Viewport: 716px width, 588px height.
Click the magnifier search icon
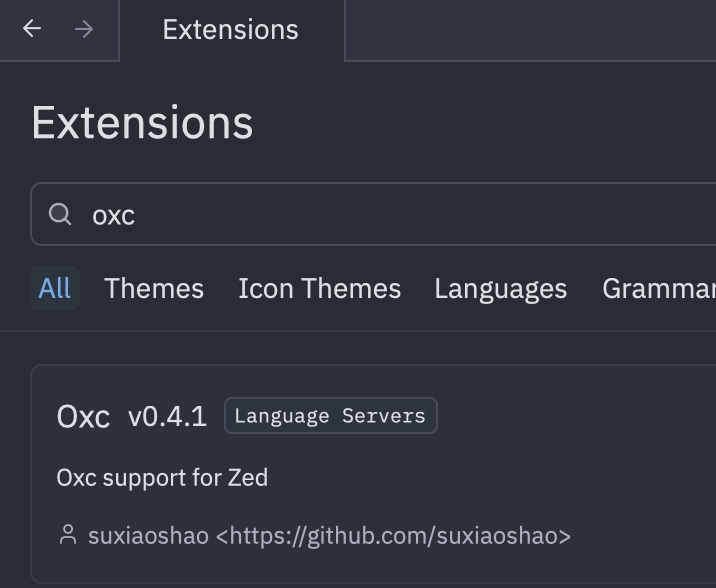click(60, 214)
